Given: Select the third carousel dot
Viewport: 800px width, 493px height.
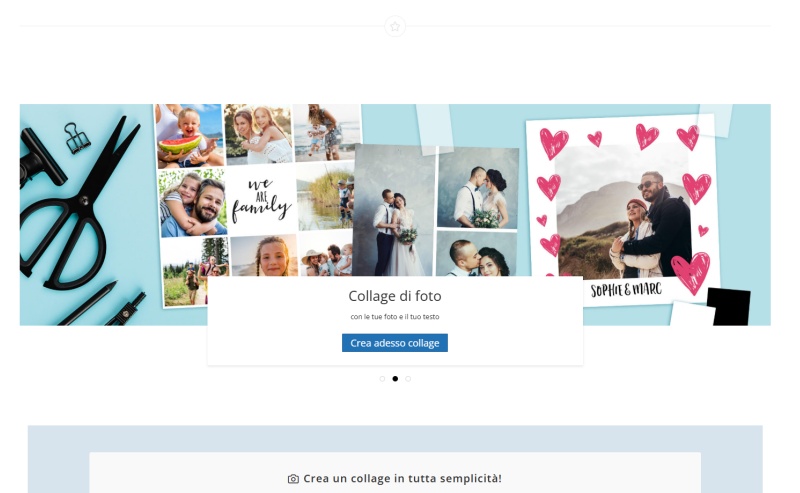Looking at the screenshot, I should point(408,379).
